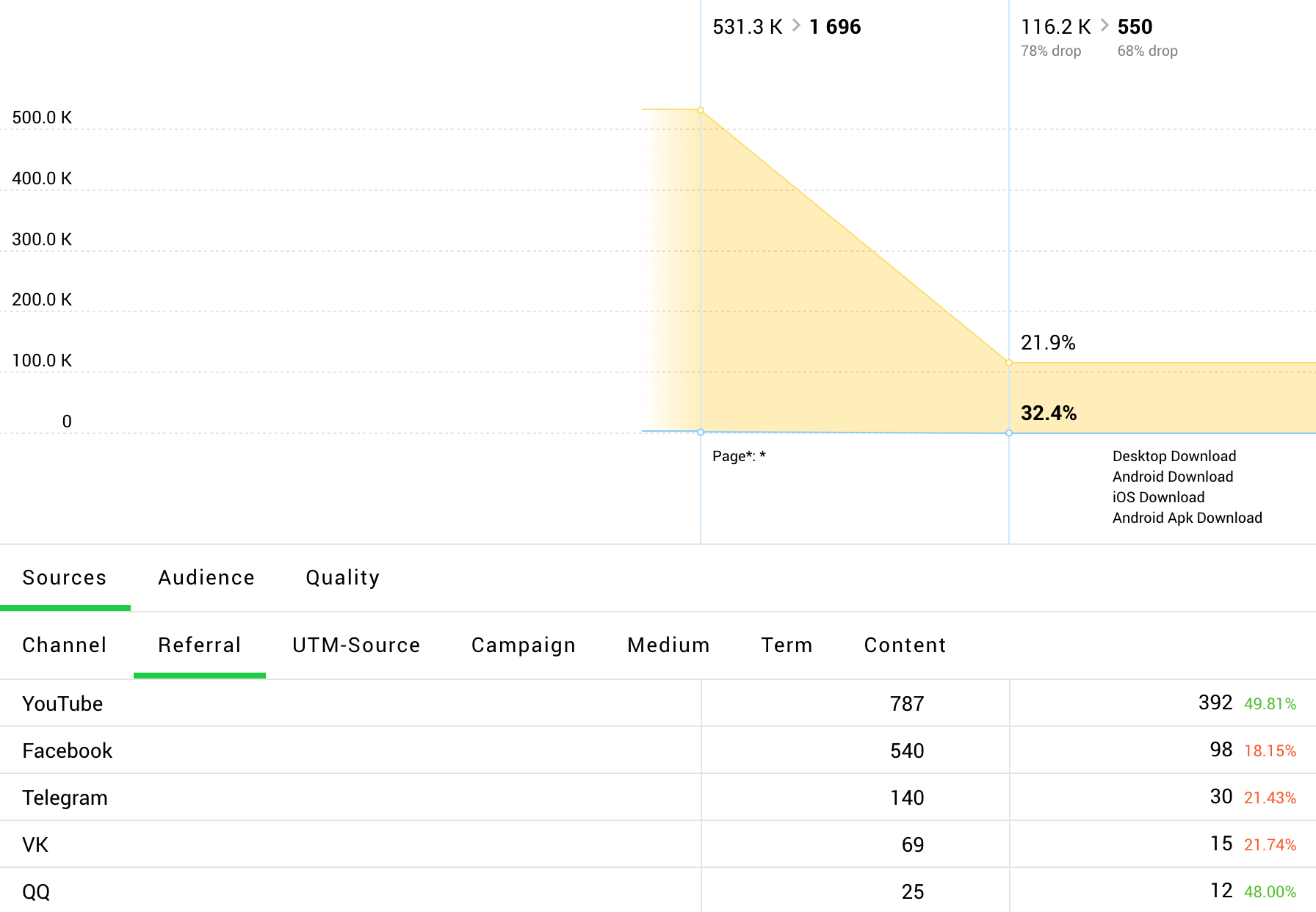The width and height of the screenshot is (1316, 912).
Task: Select the Sources tab
Action: (65, 578)
